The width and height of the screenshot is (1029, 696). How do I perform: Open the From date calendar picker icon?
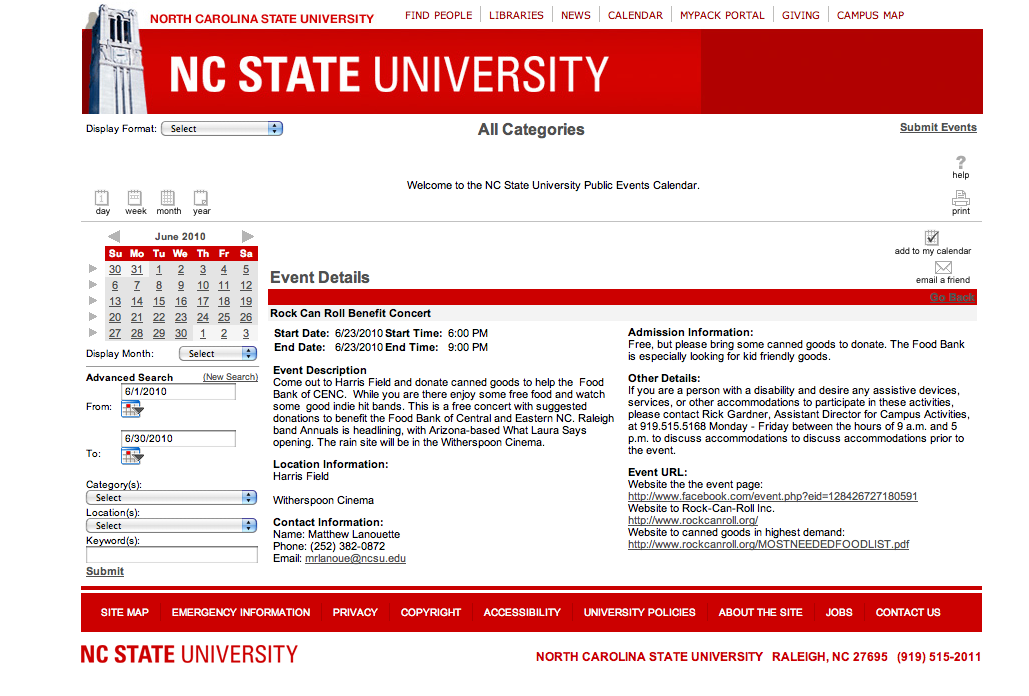(132, 409)
